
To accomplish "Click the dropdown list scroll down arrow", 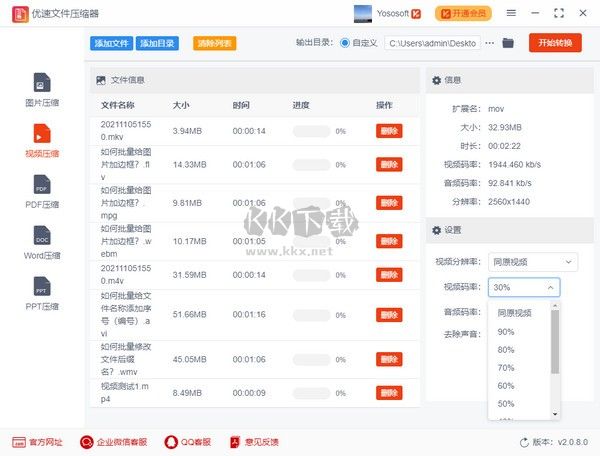I will pos(555,414).
